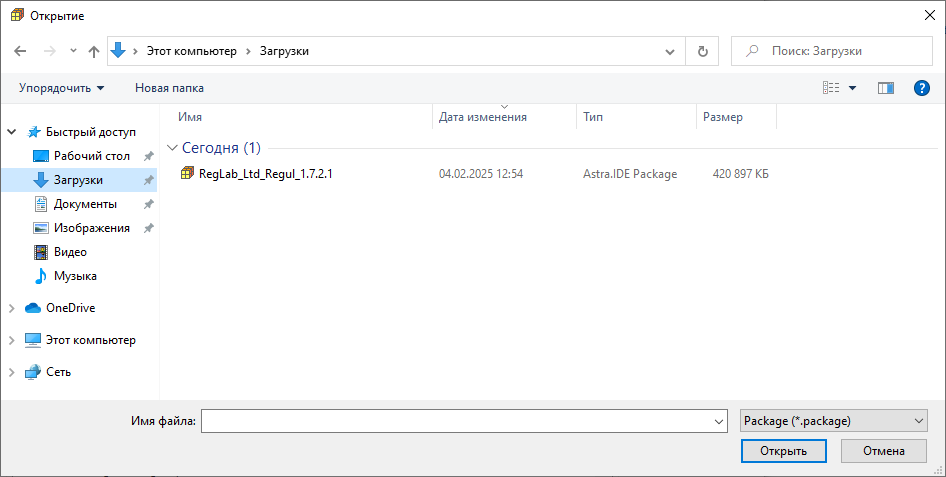This screenshot has width=946, height=477.
Task: Open help via question mark icon
Action: click(x=922, y=88)
